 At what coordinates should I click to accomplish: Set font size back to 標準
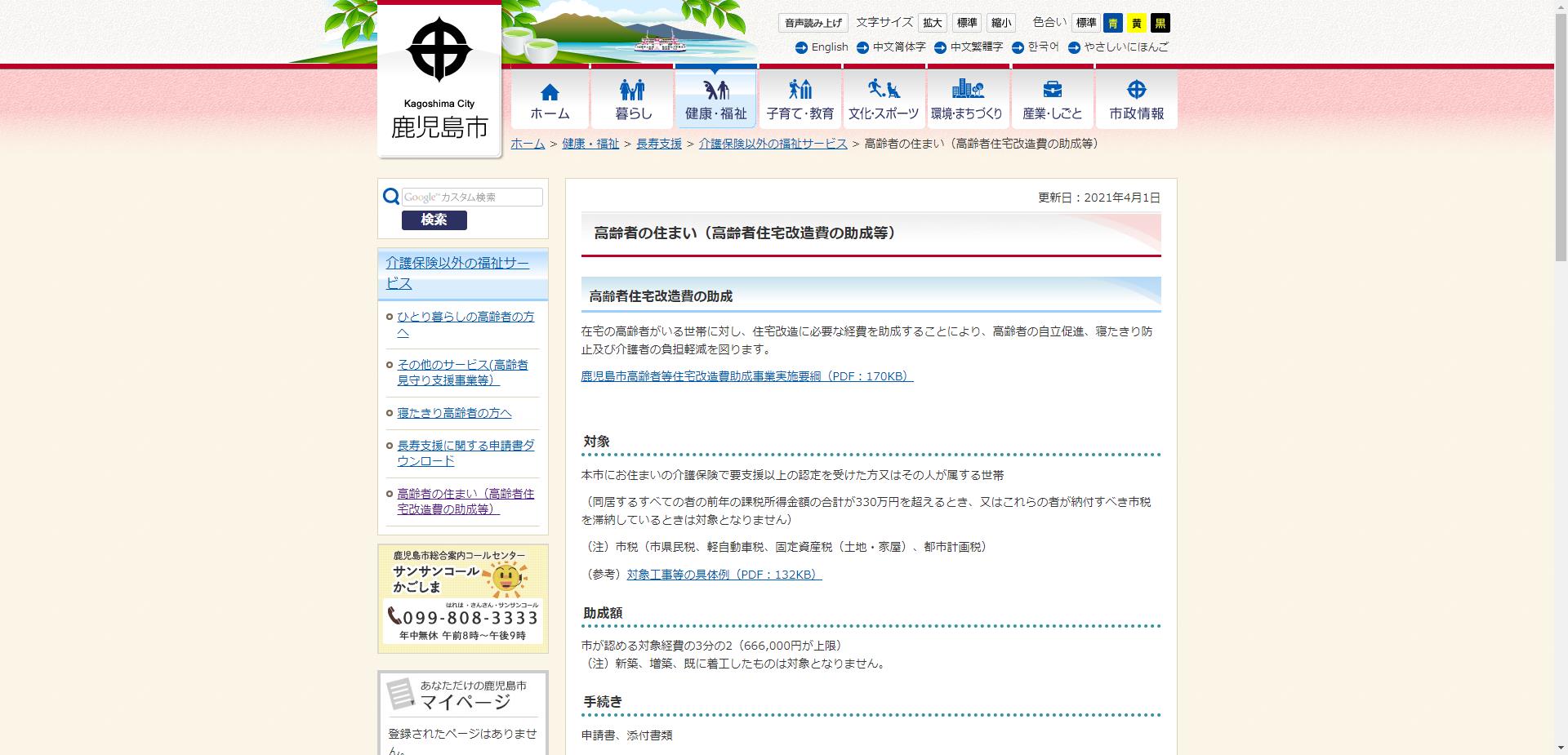[x=967, y=22]
